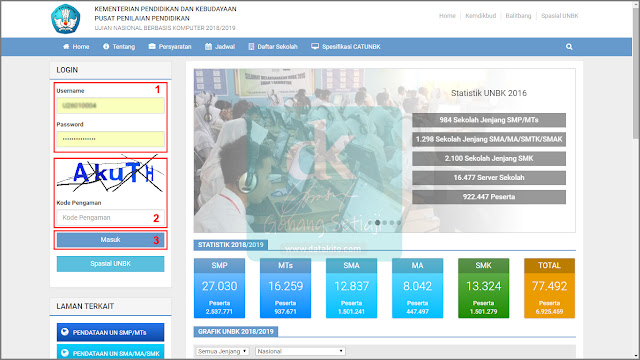The width and height of the screenshot is (640, 360).
Task: Click '1.298 Sekolah Jenjang SMA/MA/SMTK/SMAK' bar
Action: click(x=489, y=139)
